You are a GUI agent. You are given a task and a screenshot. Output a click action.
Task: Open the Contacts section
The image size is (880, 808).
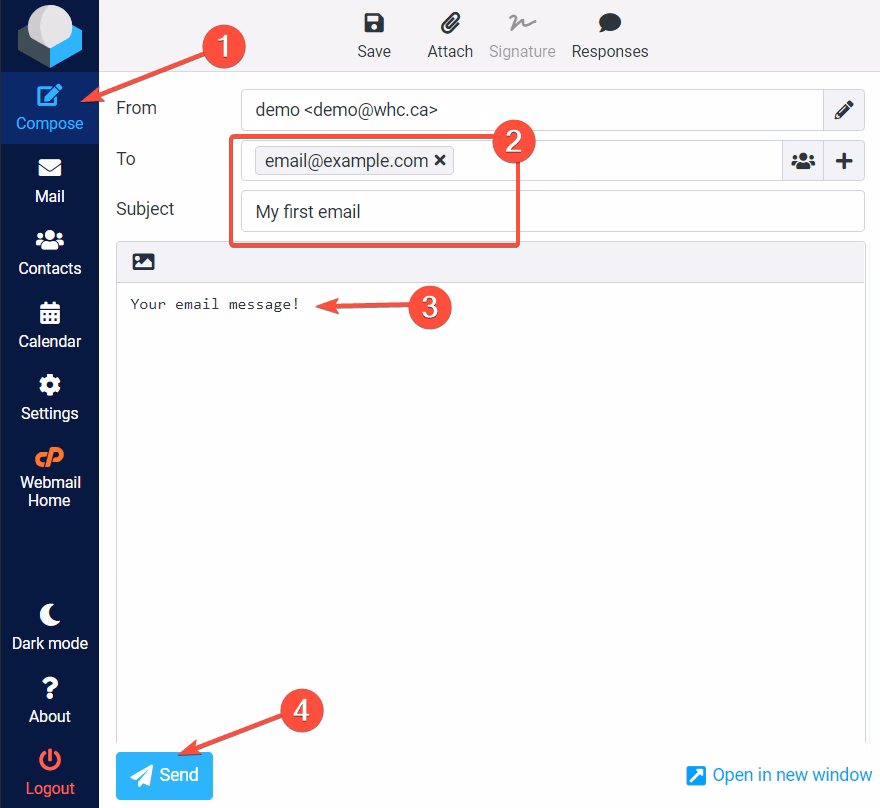point(49,252)
